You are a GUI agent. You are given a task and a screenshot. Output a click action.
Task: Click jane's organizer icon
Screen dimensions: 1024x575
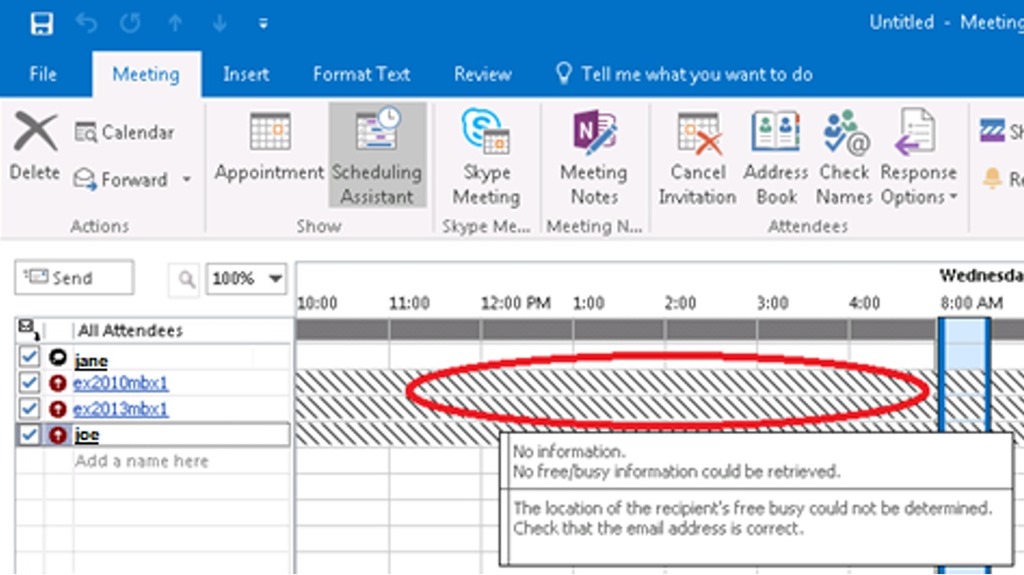(58, 357)
